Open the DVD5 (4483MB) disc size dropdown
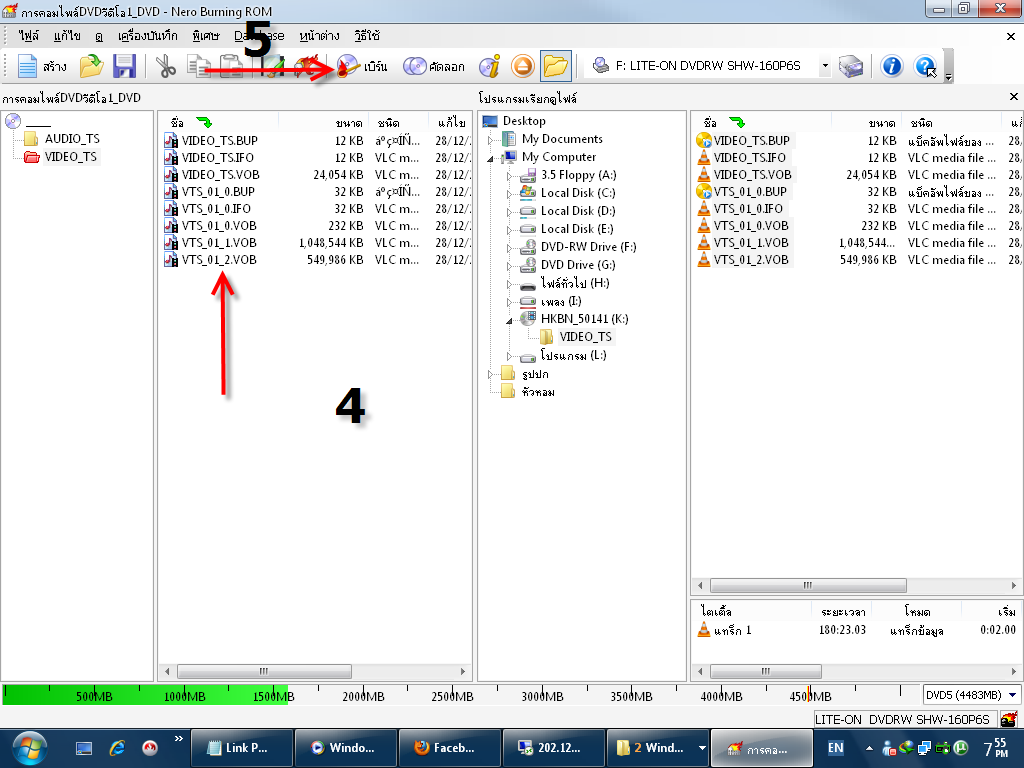 coord(1012,696)
